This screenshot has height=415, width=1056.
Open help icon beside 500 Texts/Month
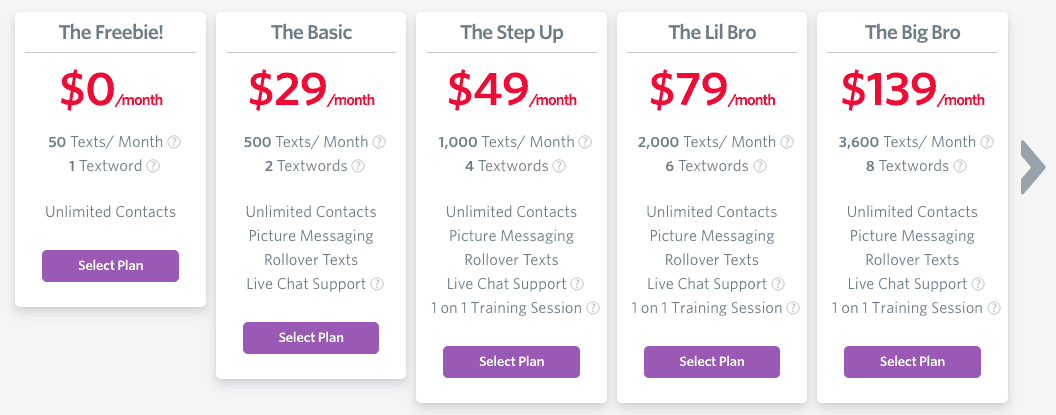tap(379, 142)
